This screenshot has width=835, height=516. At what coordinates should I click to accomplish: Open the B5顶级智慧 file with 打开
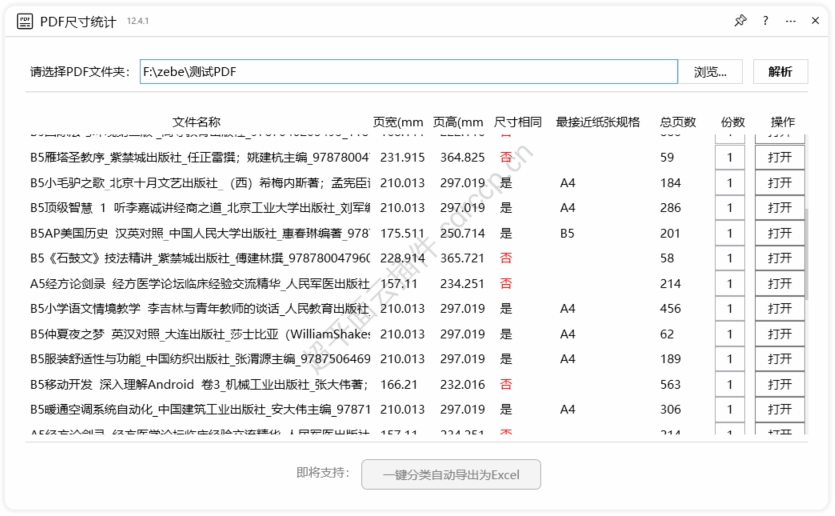point(780,208)
